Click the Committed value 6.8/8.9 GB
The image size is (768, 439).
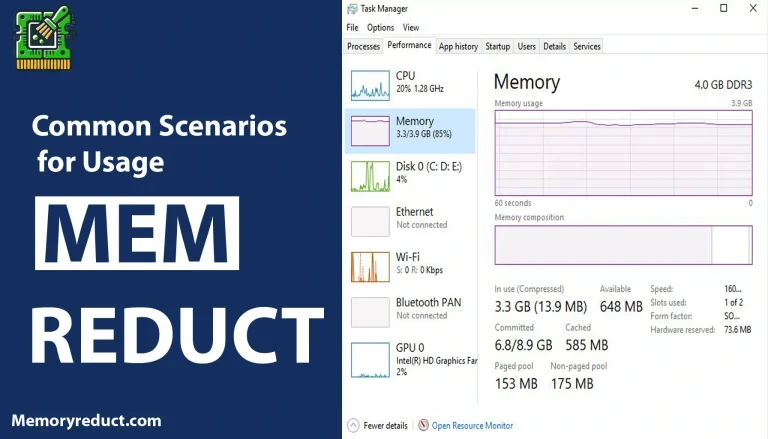(x=523, y=345)
